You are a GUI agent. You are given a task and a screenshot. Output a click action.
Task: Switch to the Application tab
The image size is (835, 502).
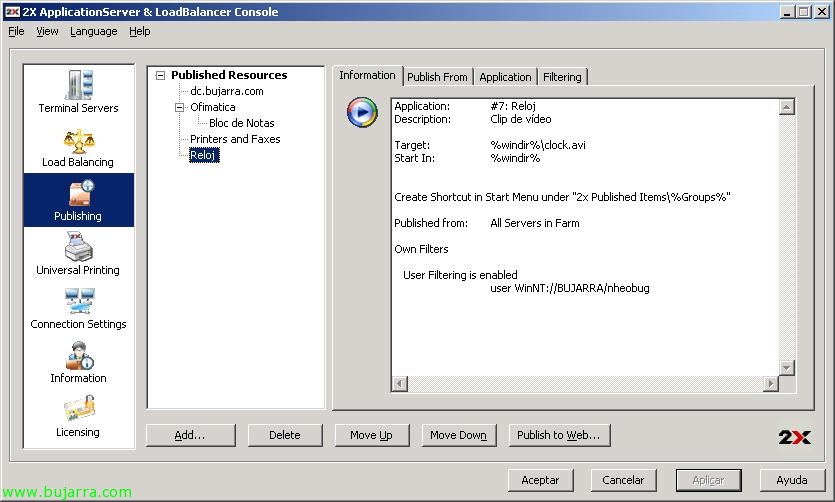[505, 77]
